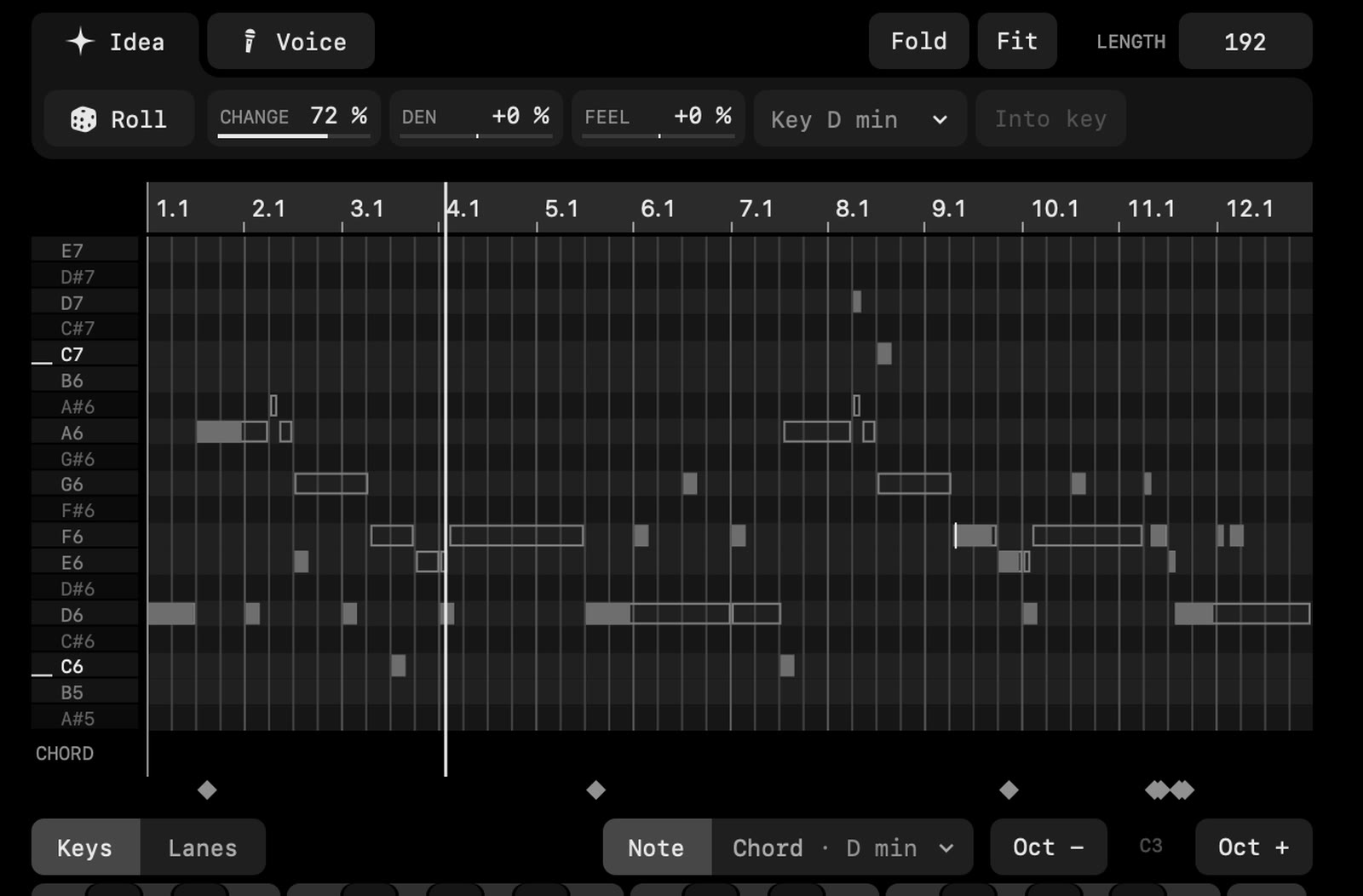Select the C7 piano key row
The image size is (1363, 896).
tap(85, 354)
